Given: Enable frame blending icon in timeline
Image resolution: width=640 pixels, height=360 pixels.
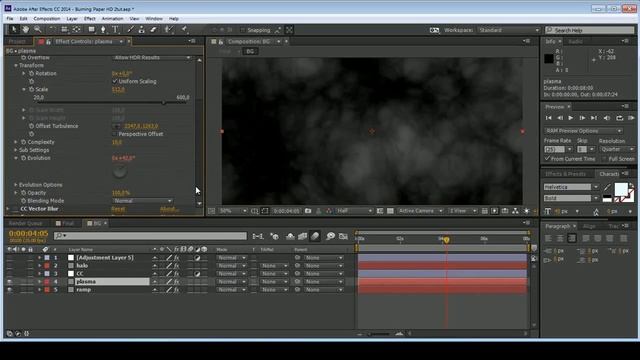Looking at the screenshot, I should [302, 236].
